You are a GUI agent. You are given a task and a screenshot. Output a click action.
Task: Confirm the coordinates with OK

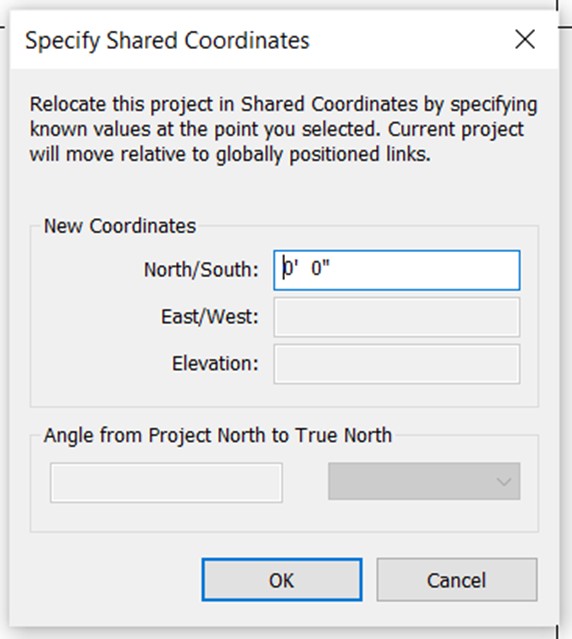[x=282, y=580]
